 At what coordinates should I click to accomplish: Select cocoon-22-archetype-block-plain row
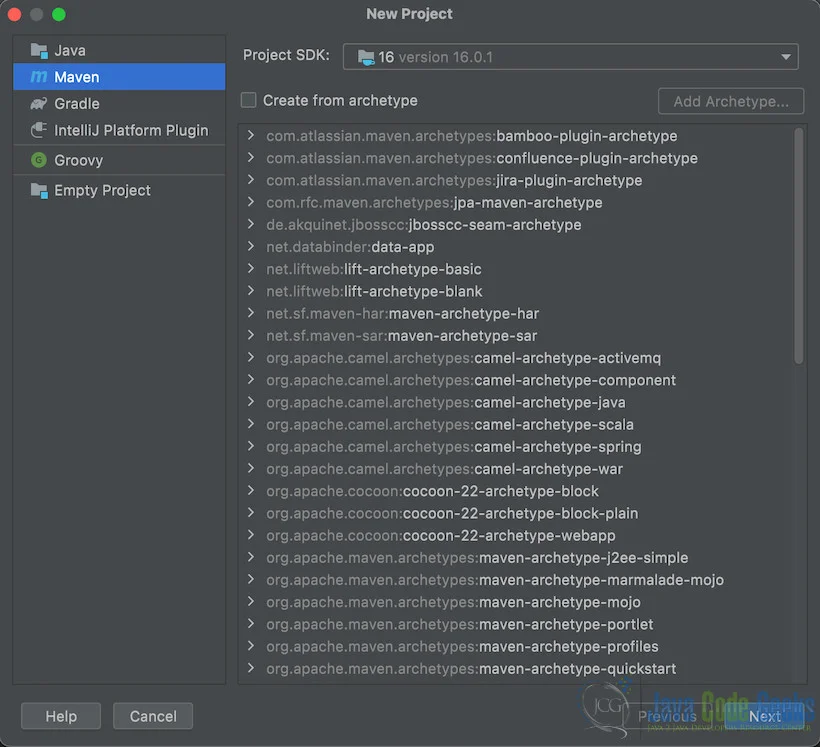click(518, 513)
